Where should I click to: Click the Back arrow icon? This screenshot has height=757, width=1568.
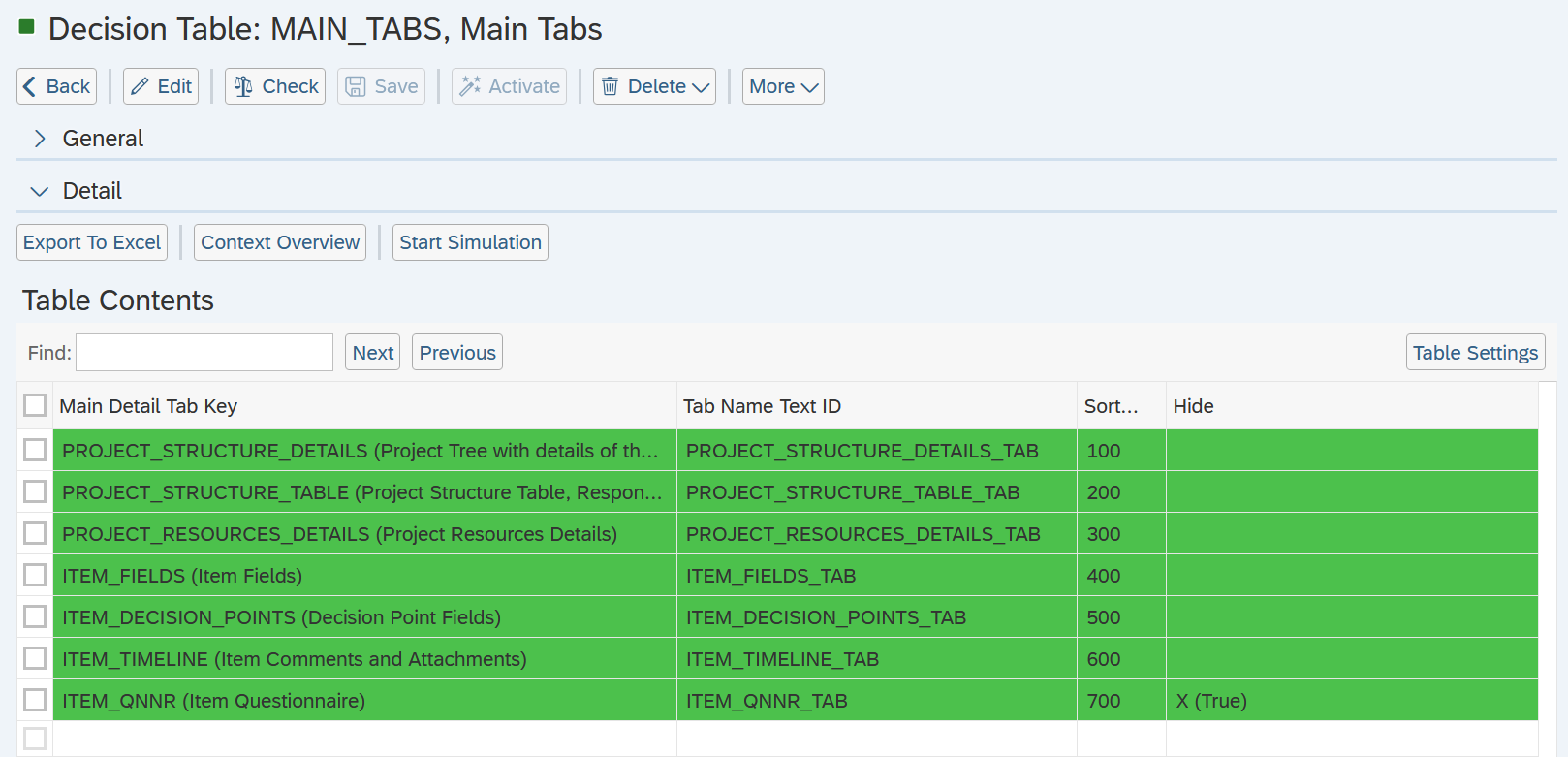tap(29, 86)
